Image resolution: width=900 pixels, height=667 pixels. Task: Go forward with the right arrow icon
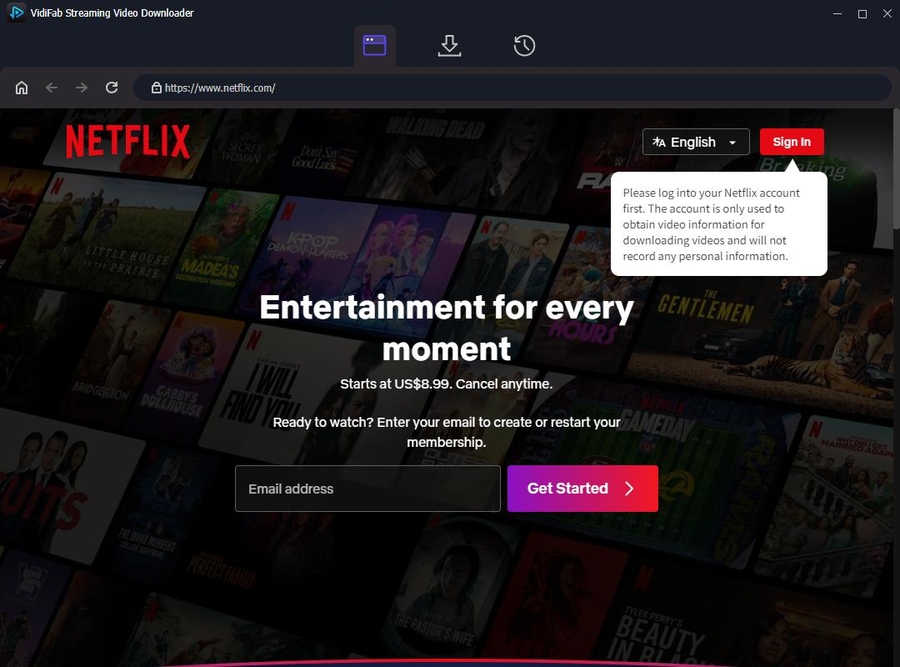[x=82, y=88]
